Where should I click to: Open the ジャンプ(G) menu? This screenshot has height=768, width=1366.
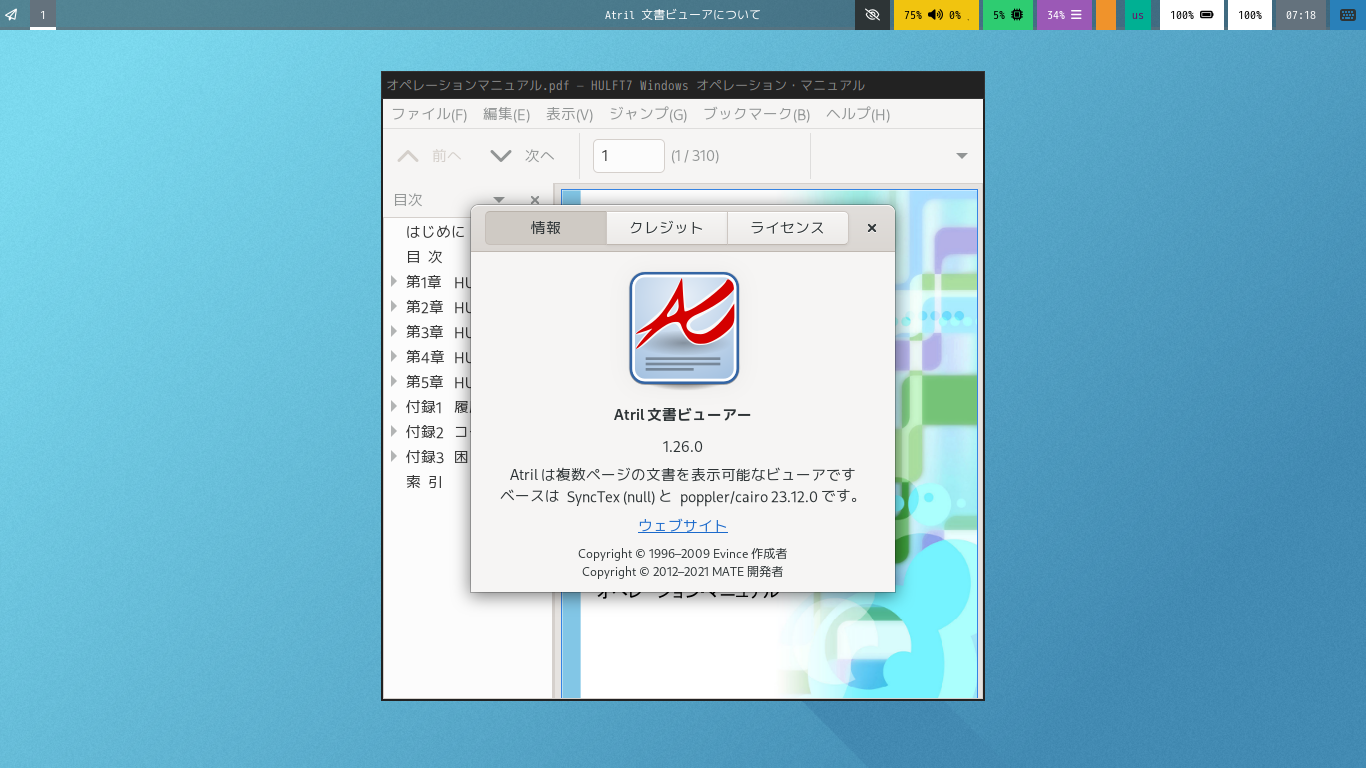tap(648, 114)
